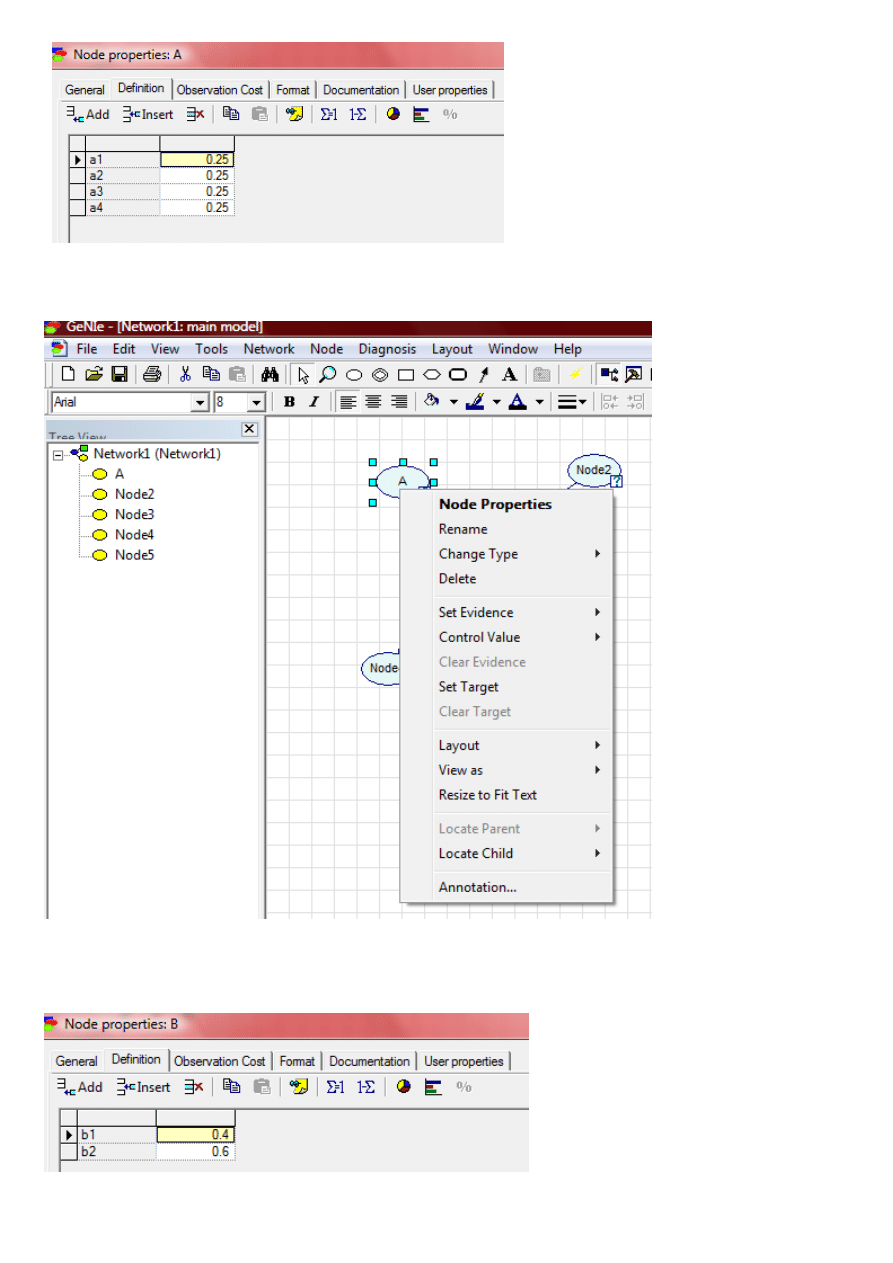The height and width of the screenshot is (1263, 893).
Task: Click the Open file folder icon in GeNIe toolbar
Action: point(94,375)
